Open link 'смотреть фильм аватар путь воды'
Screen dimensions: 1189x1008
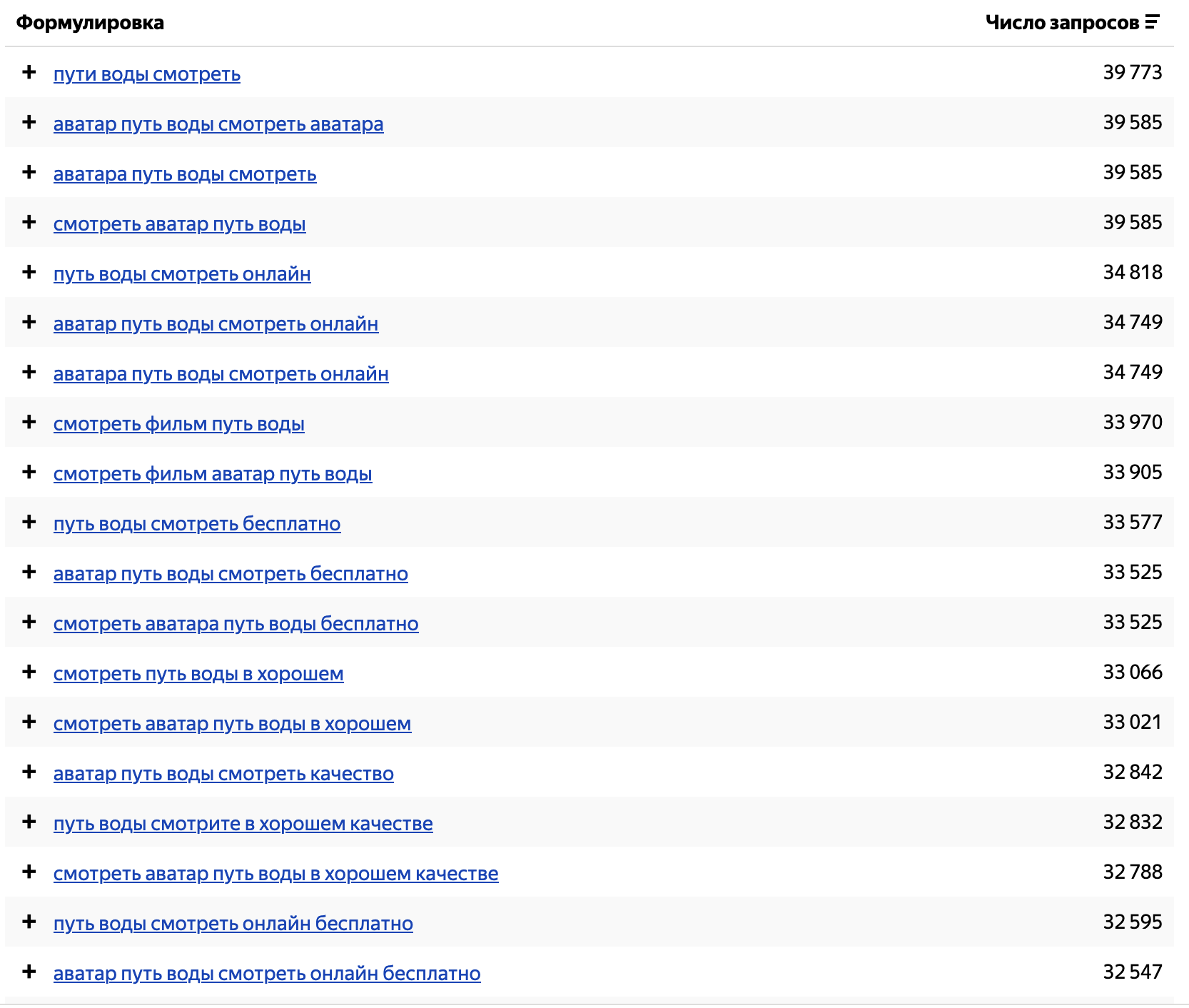coord(213,474)
